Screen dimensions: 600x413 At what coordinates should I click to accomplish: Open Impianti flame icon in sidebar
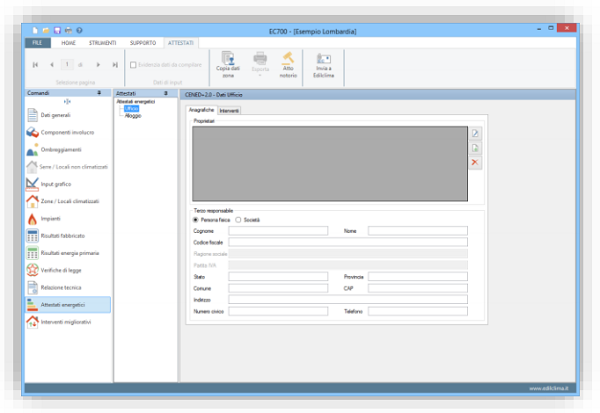(x=33, y=218)
